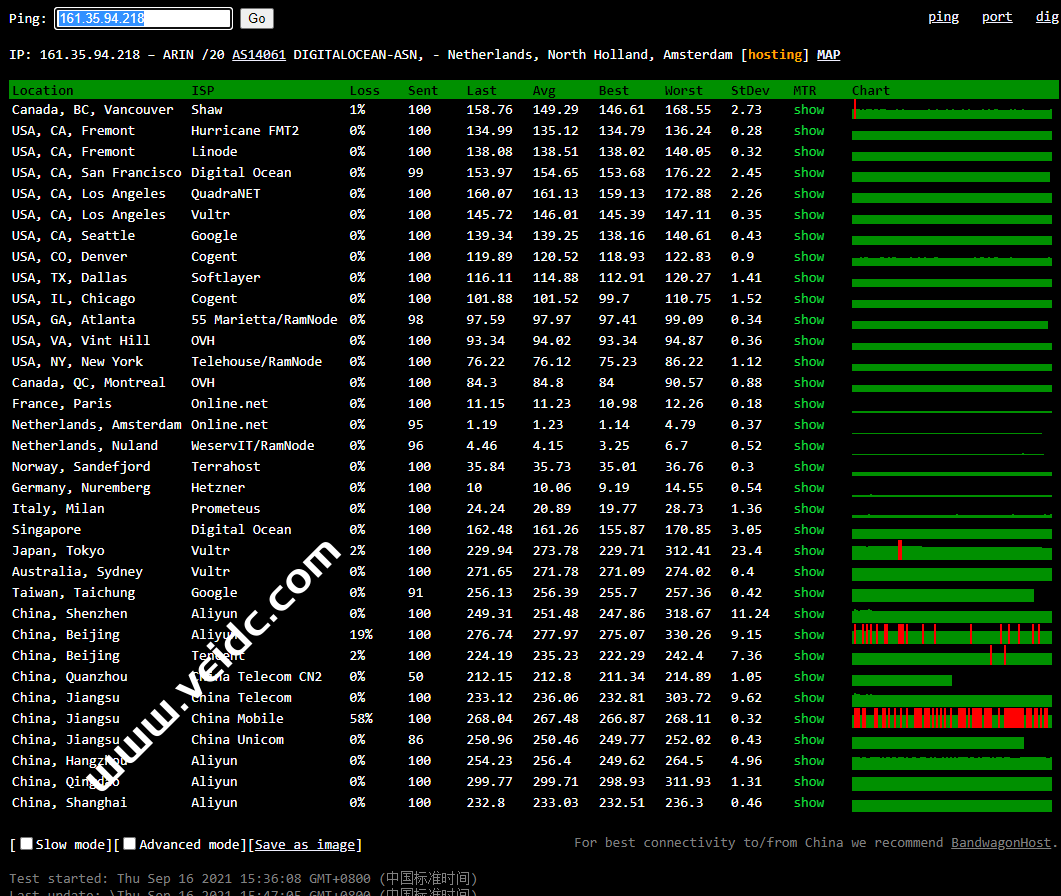Image resolution: width=1061 pixels, height=896 pixels.
Task: Open the ping tool link
Action: click(x=943, y=16)
